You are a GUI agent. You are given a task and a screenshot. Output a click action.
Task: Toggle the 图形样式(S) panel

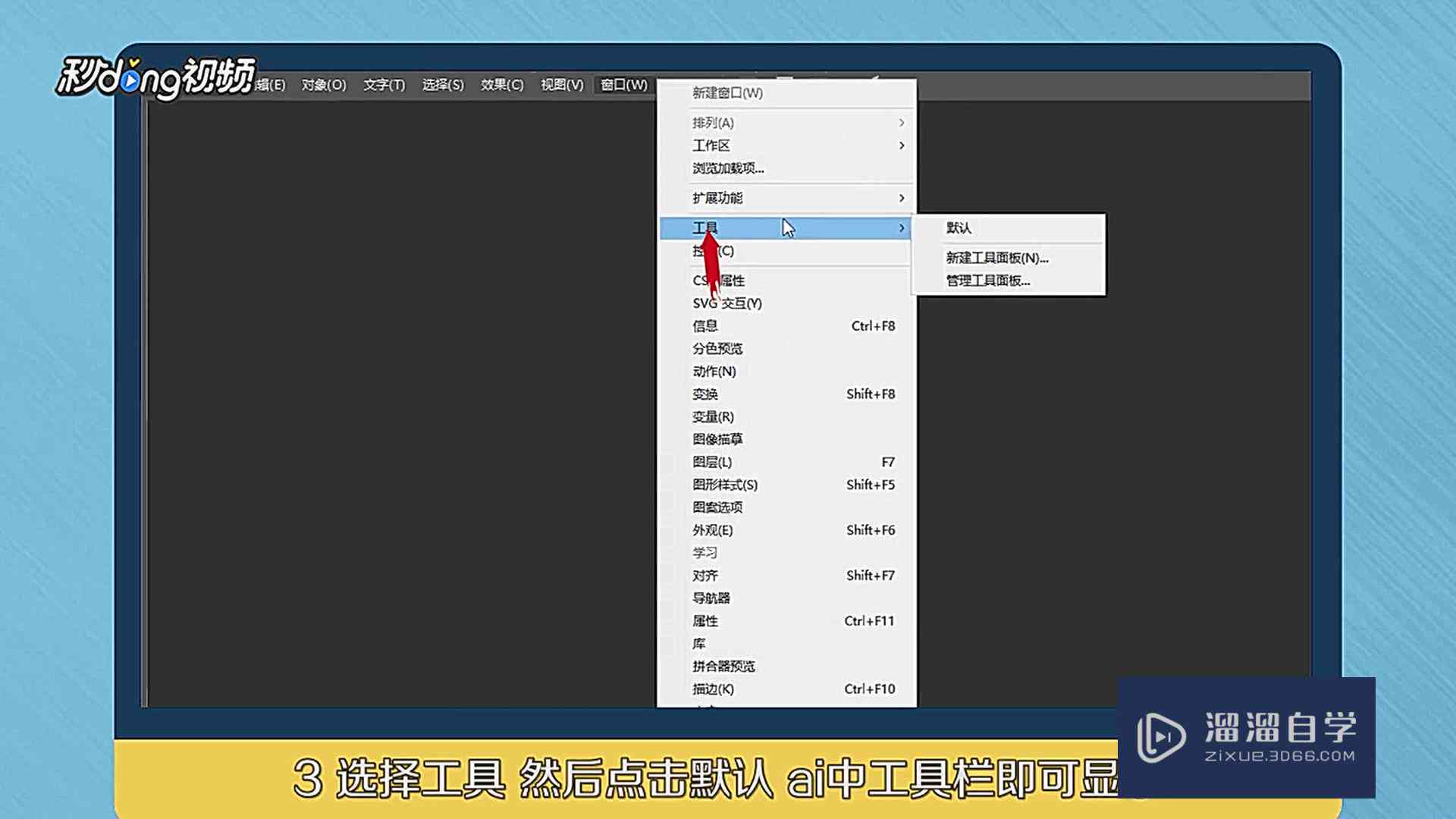(787, 485)
